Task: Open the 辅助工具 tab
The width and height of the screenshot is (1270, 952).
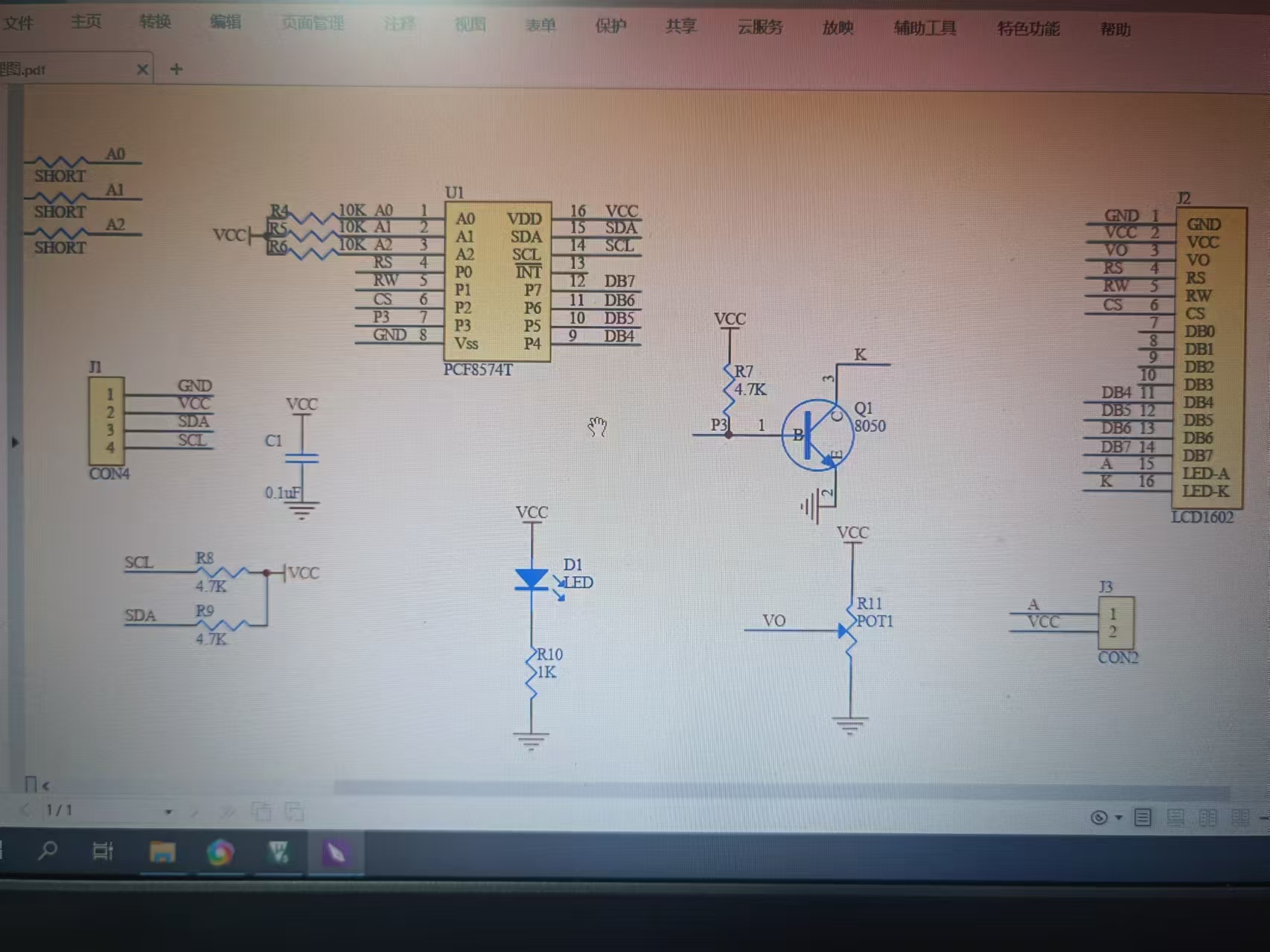Action: pyautogui.click(x=925, y=28)
